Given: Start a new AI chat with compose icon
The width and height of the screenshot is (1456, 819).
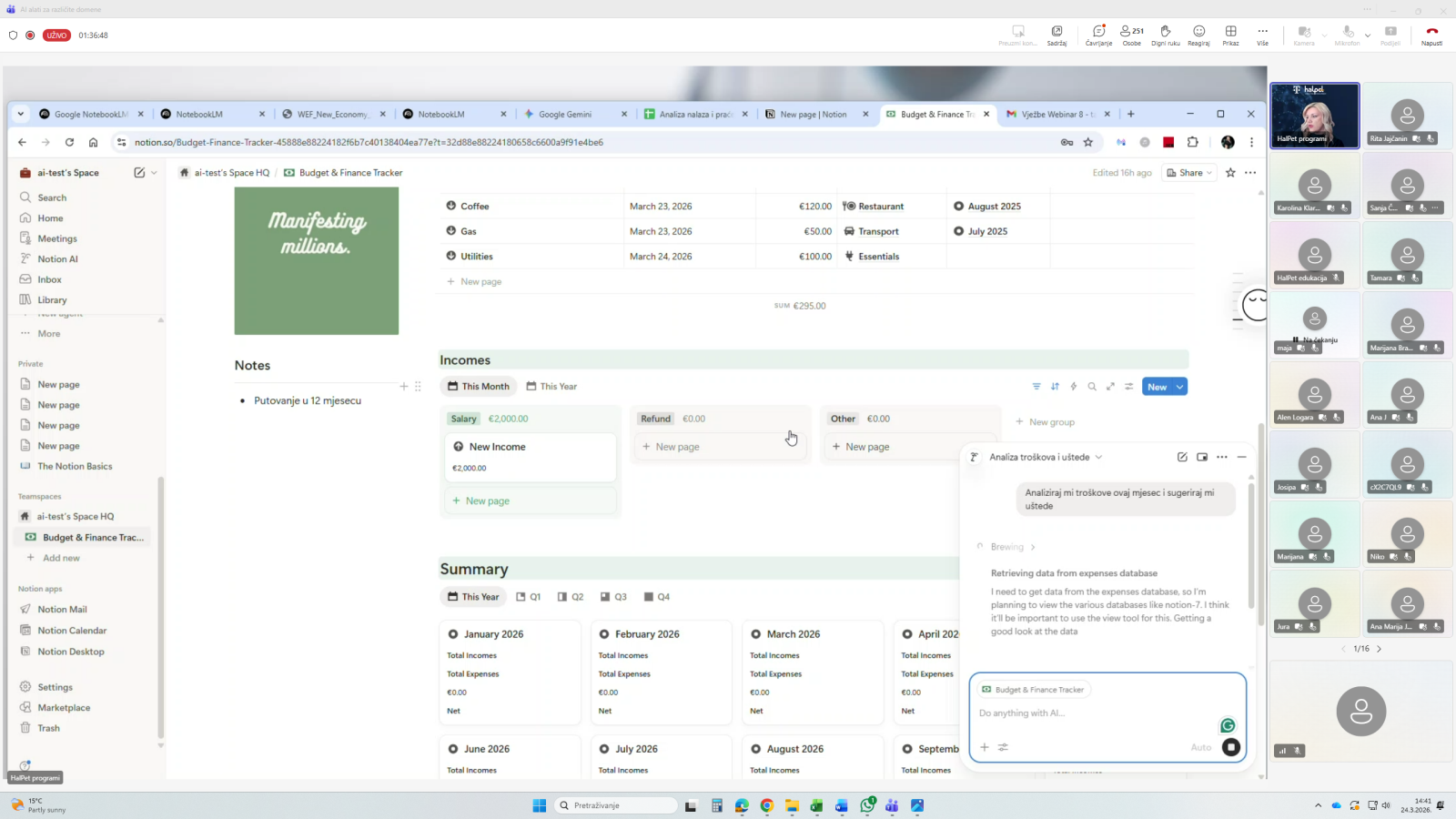Looking at the screenshot, I should (1182, 457).
